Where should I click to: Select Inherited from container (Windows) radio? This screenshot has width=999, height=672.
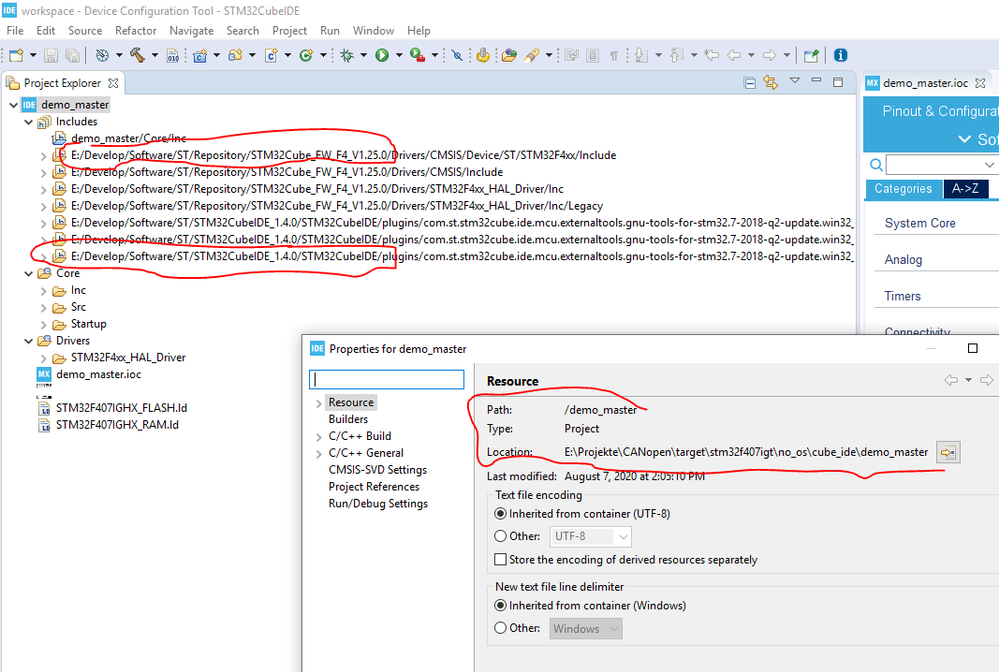tap(501, 605)
